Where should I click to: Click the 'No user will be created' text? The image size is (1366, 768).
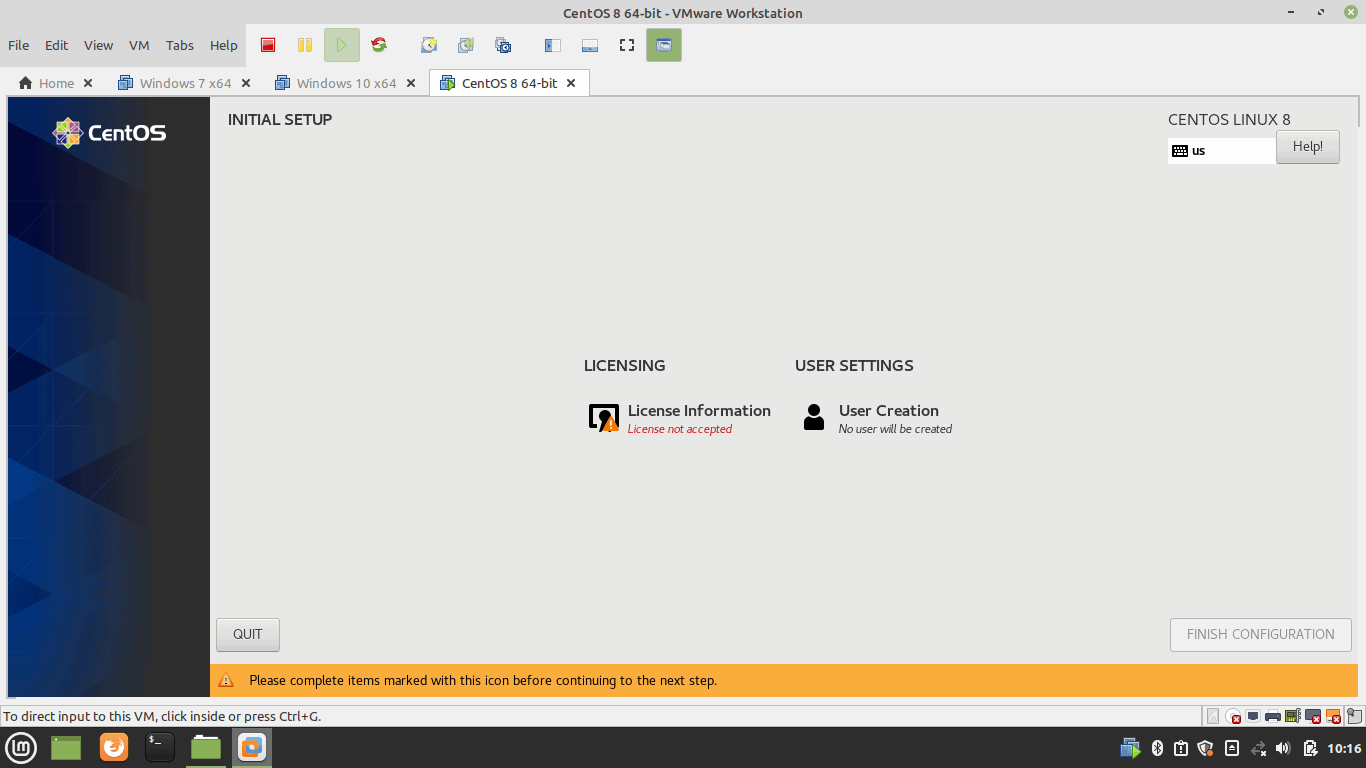pyautogui.click(x=895, y=429)
